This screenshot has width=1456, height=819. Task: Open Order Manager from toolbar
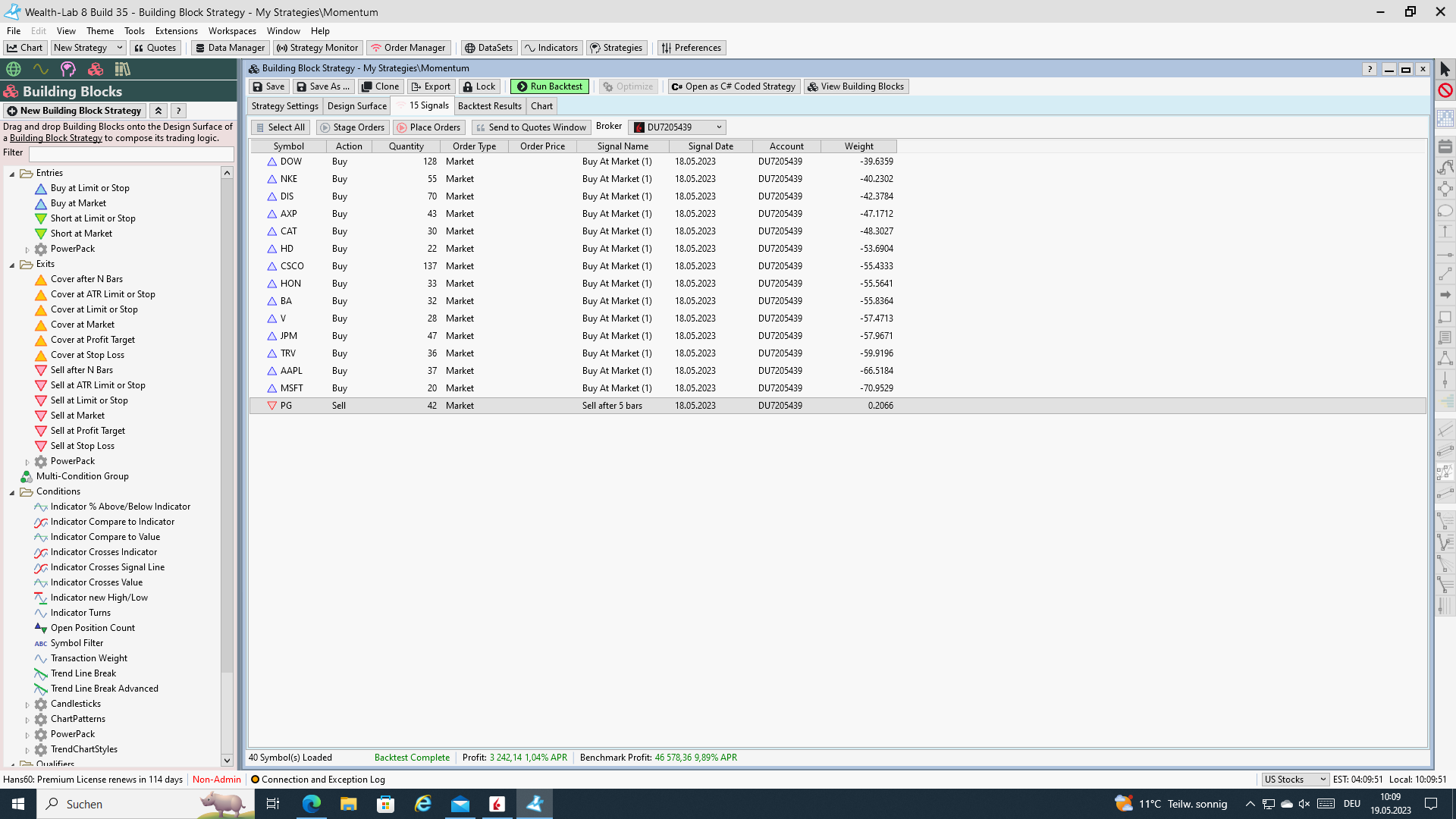click(408, 48)
